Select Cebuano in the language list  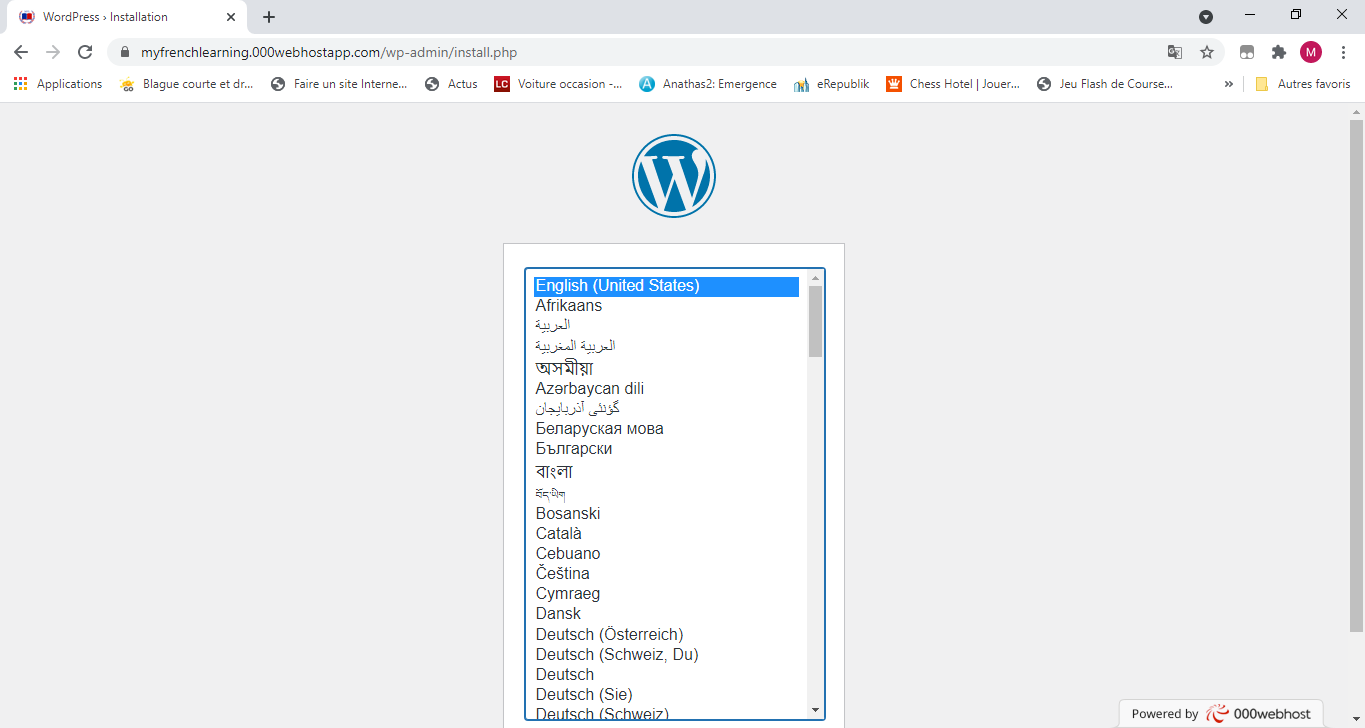(666, 554)
